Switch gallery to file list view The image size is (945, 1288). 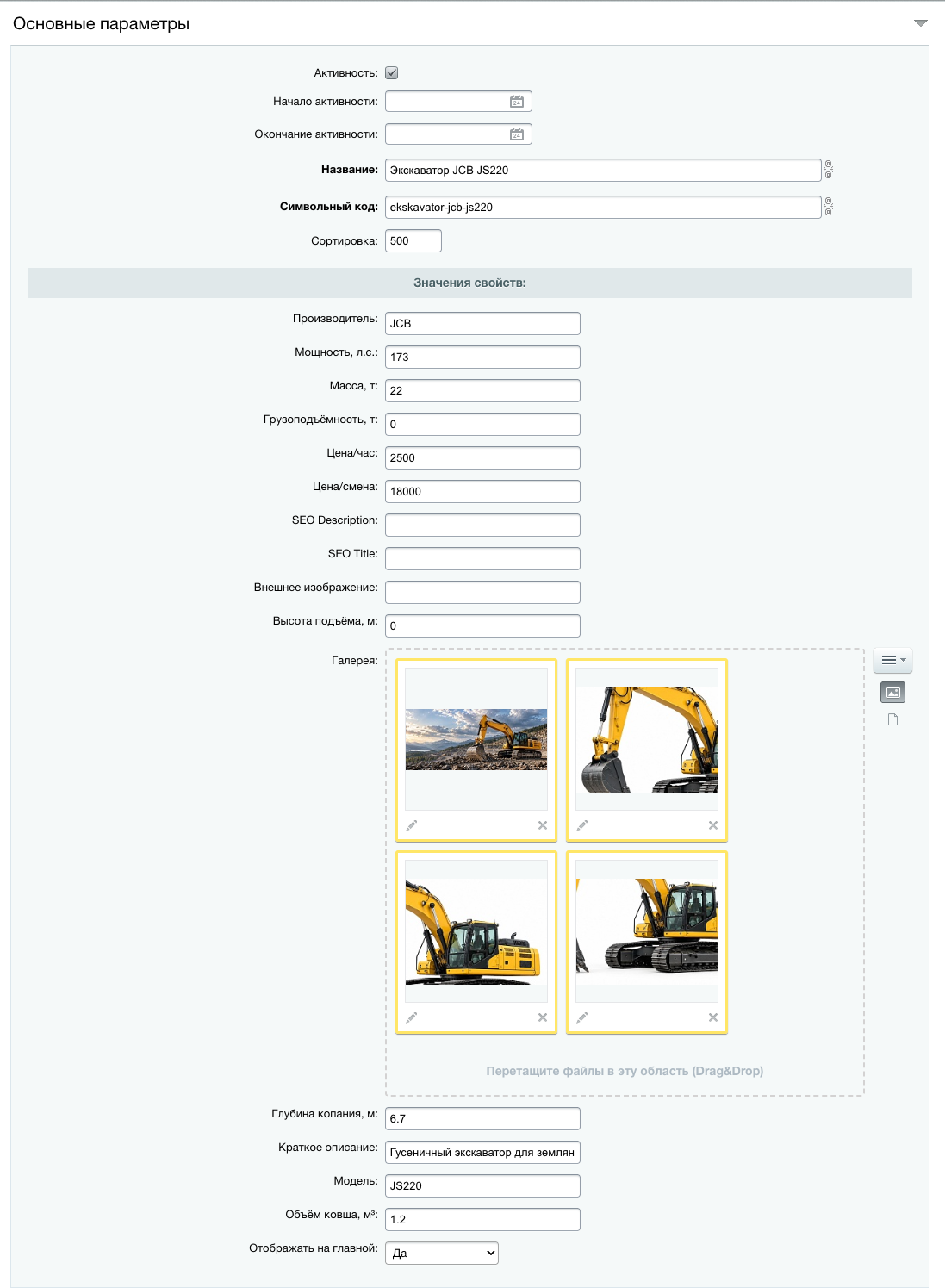[893, 719]
